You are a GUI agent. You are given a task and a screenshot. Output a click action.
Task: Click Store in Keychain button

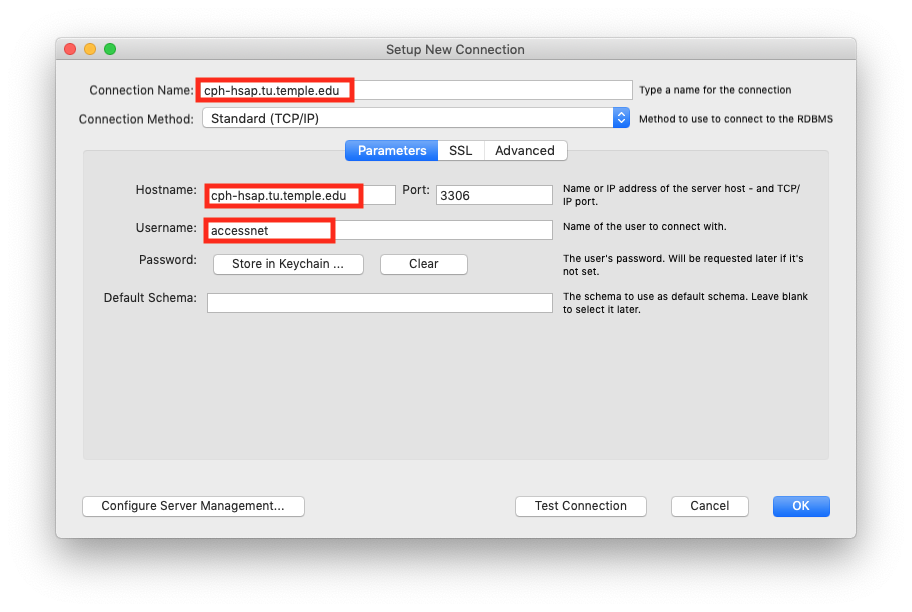click(288, 264)
